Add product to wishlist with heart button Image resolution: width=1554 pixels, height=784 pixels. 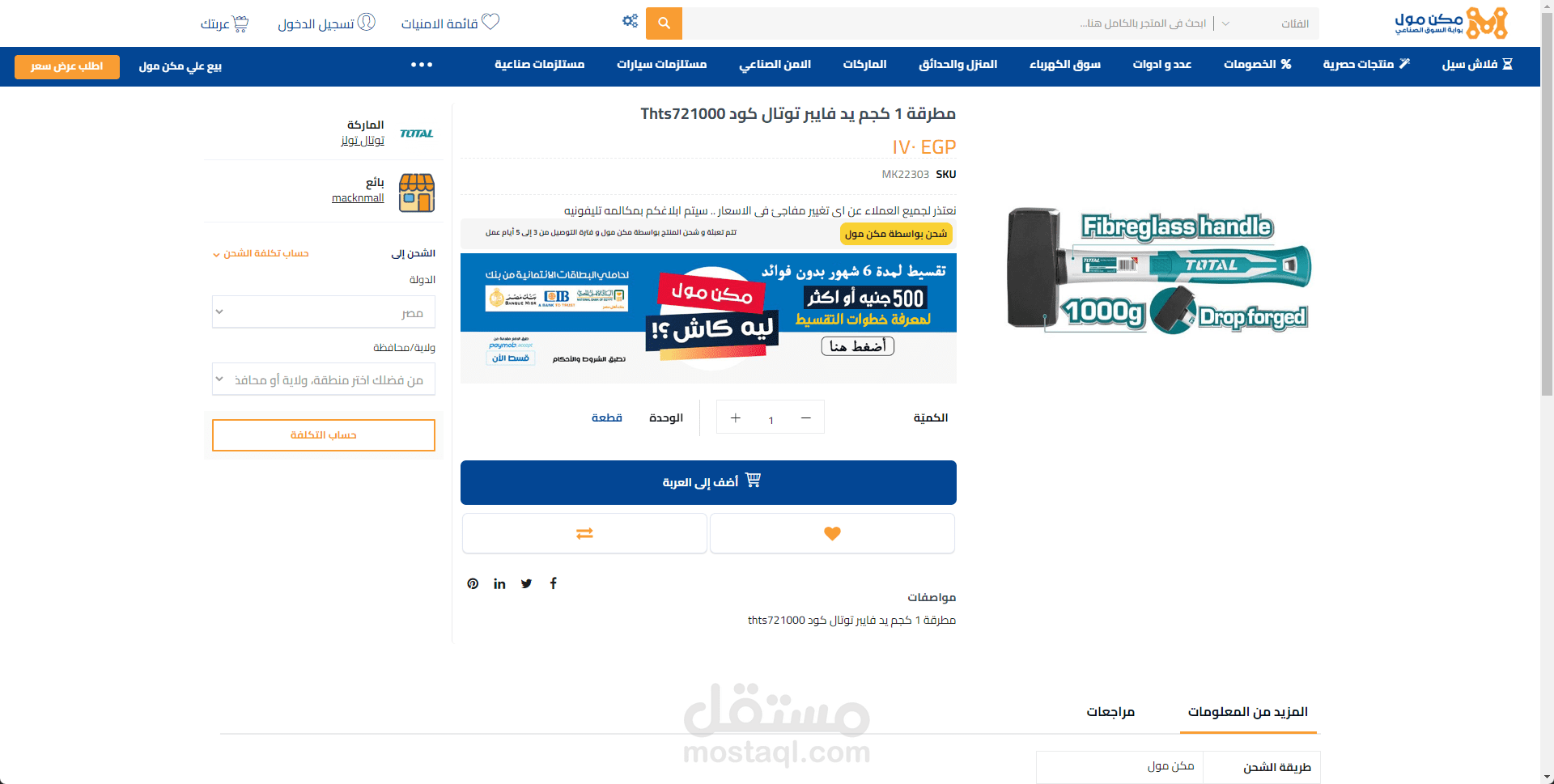click(x=832, y=533)
